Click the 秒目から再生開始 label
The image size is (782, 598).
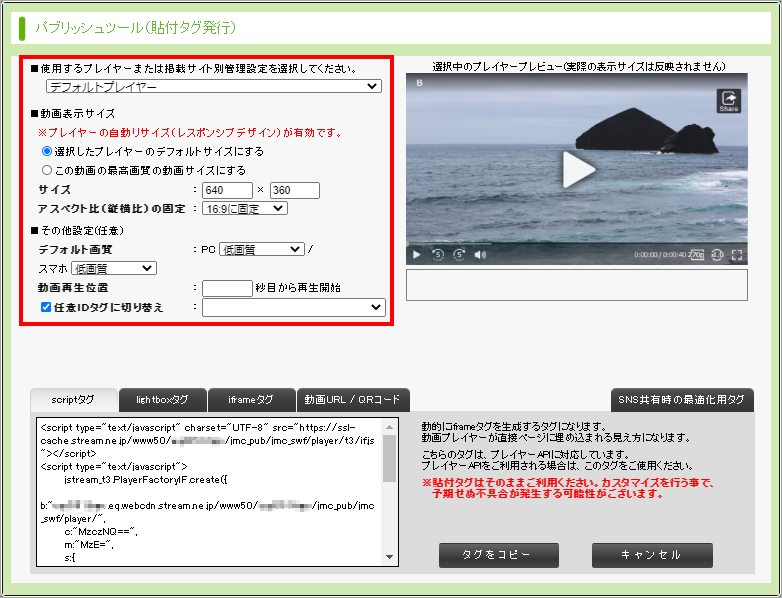tap(298, 288)
